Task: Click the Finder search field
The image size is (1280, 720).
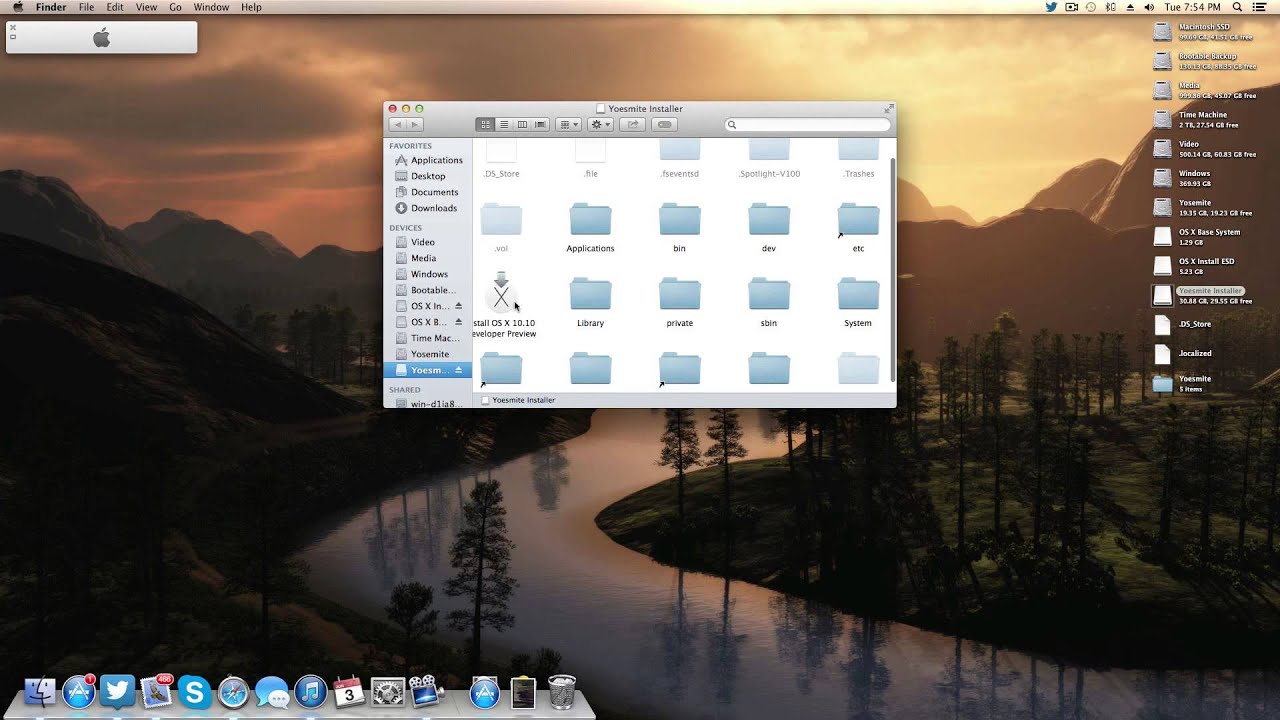Action: (x=807, y=125)
